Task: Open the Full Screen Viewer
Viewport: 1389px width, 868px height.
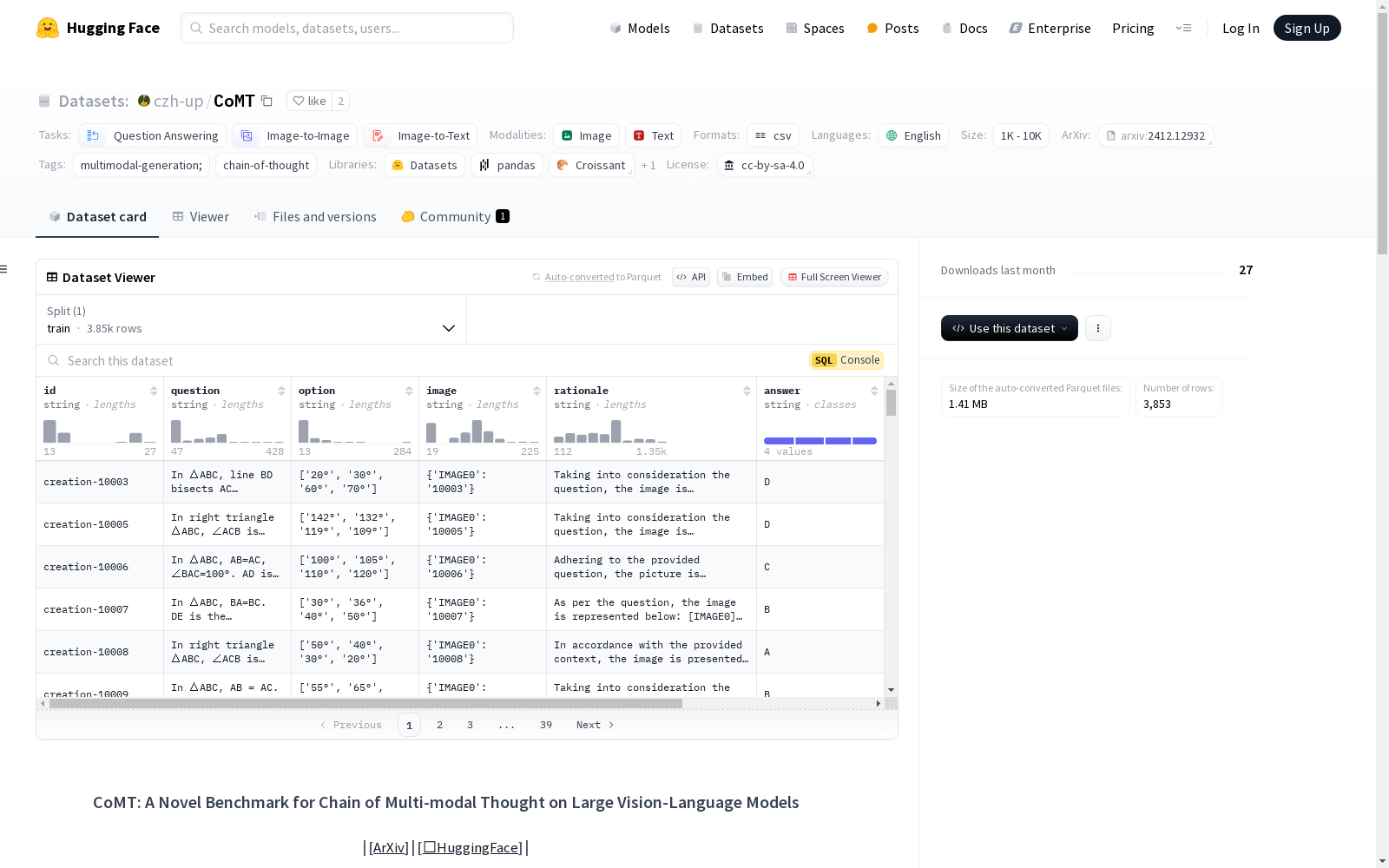Action: tap(833, 277)
